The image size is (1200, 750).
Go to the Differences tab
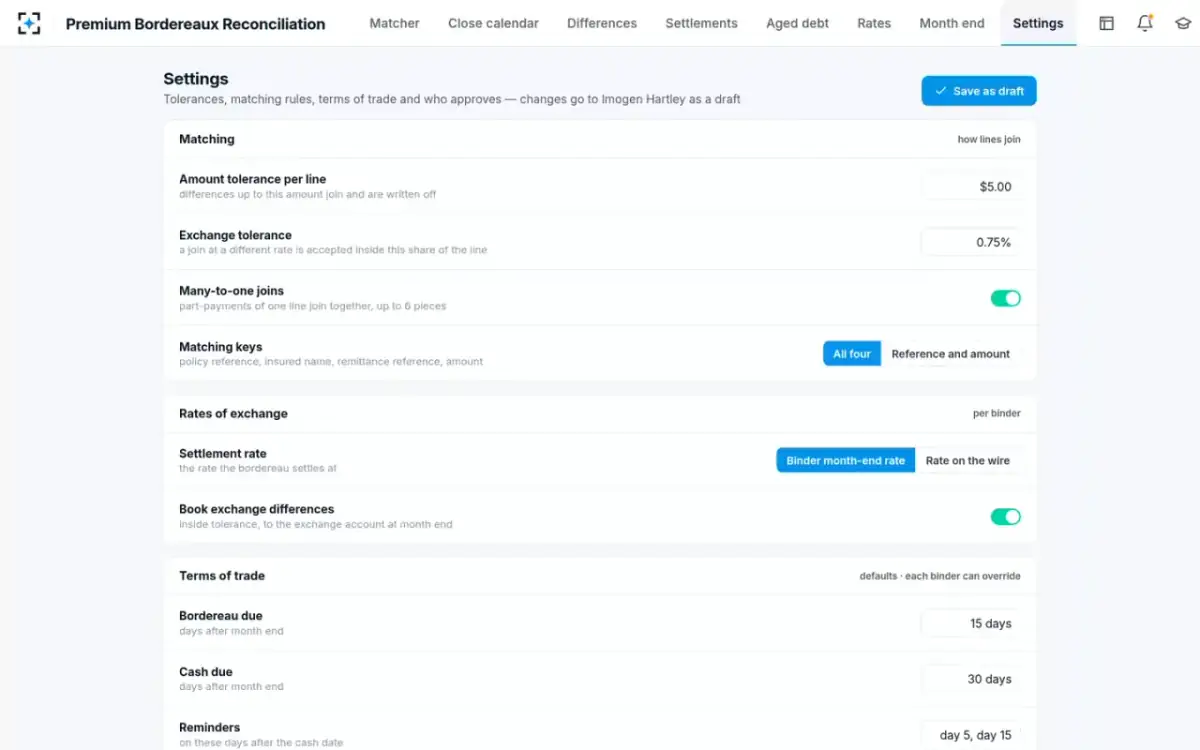(602, 23)
